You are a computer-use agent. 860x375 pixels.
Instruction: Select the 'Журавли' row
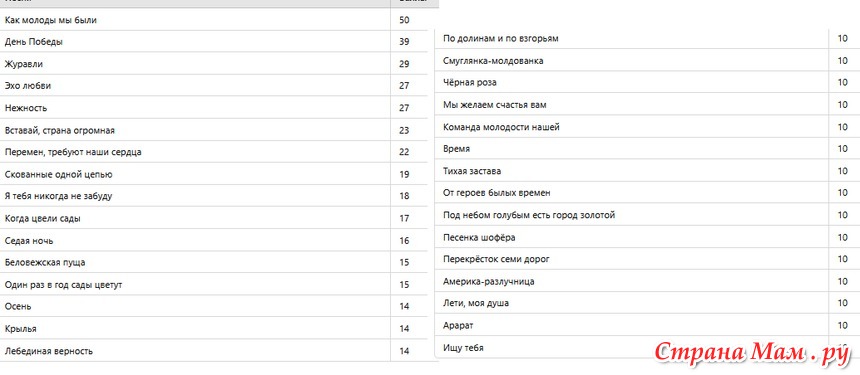(214, 64)
